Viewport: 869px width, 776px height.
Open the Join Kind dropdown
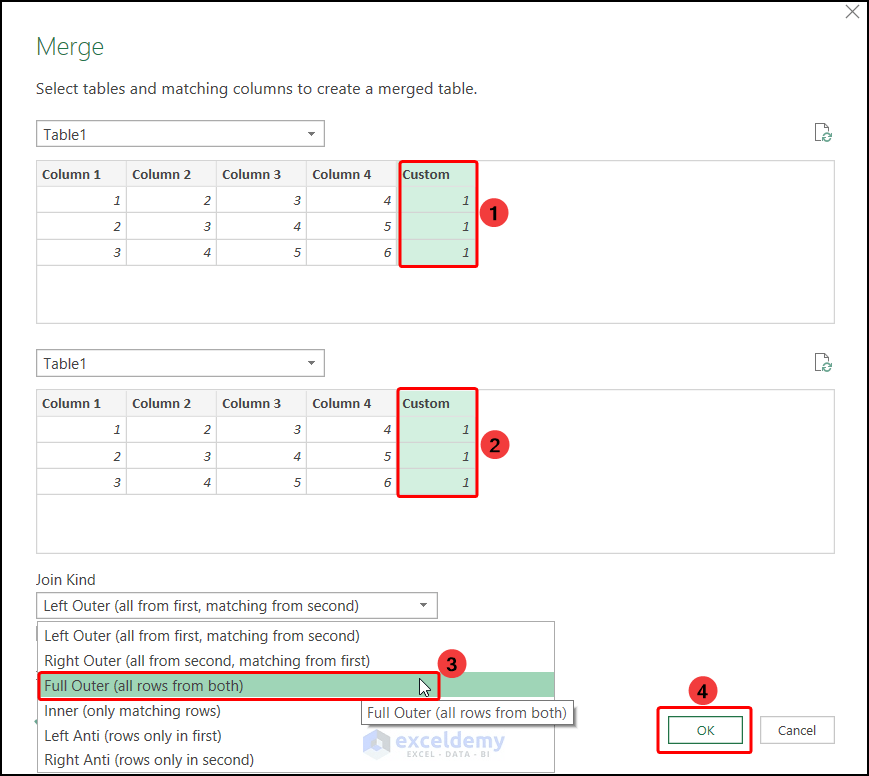point(427,605)
